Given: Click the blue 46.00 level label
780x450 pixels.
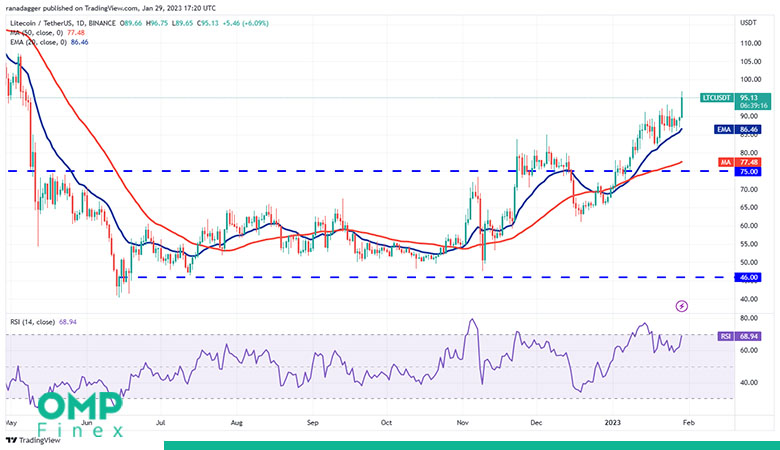Looking at the screenshot, I should (x=748, y=277).
